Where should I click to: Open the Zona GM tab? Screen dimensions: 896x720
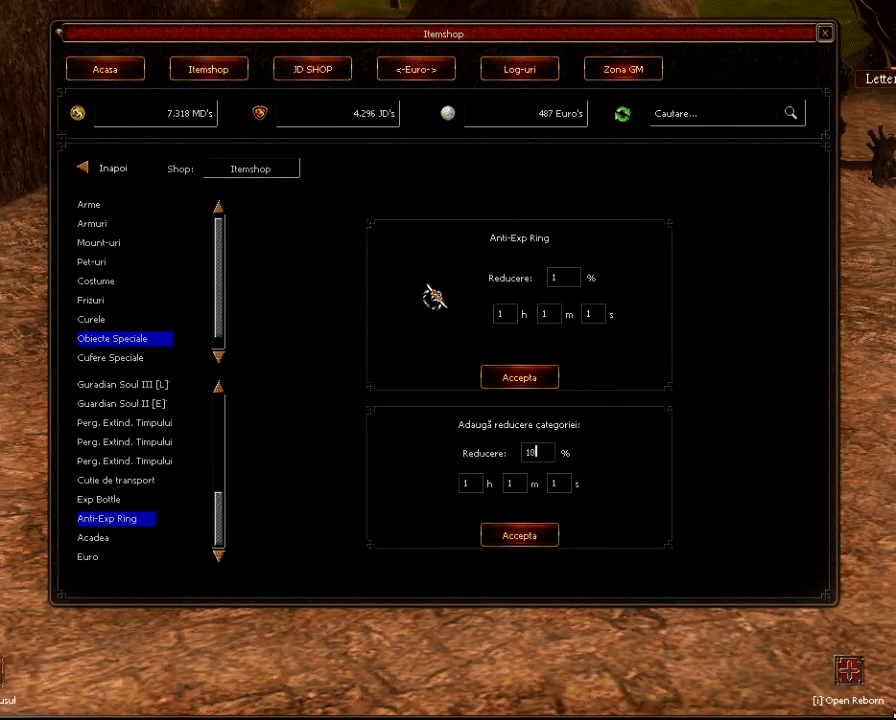623,69
